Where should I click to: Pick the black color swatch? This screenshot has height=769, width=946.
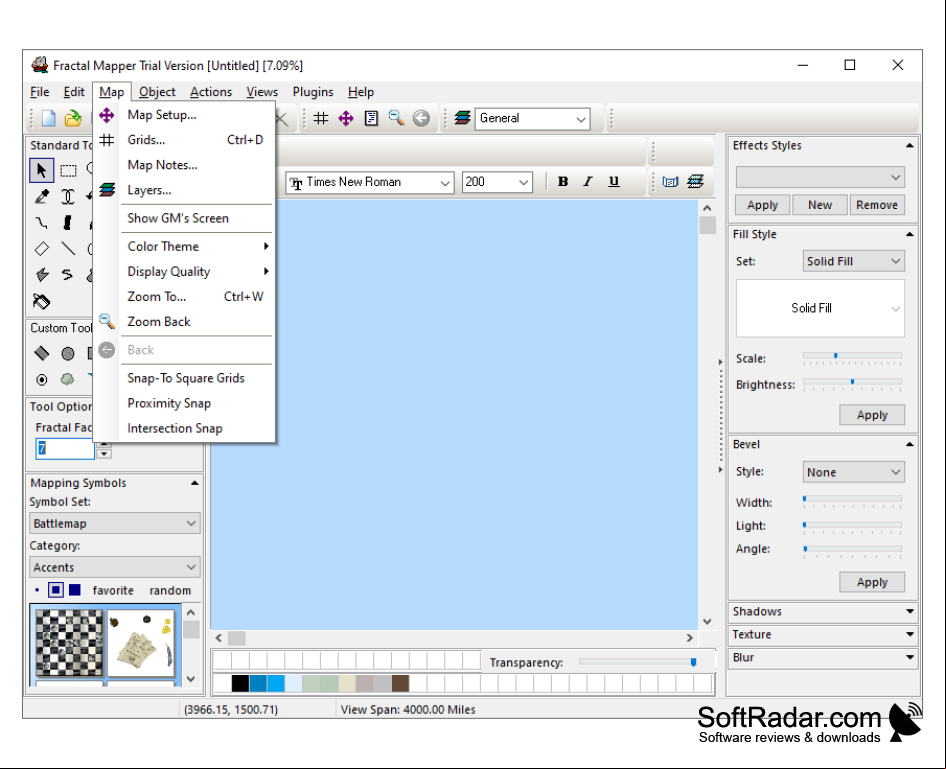pyautogui.click(x=240, y=683)
